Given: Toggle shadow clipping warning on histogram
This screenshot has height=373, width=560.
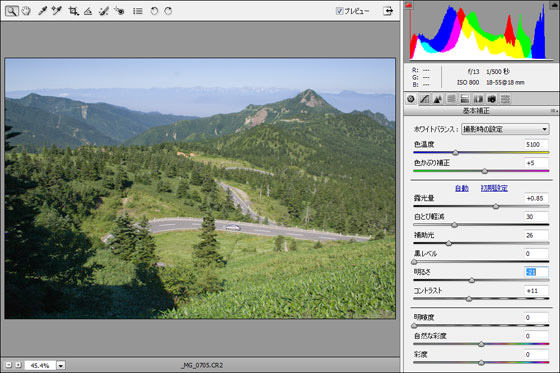Looking at the screenshot, I should click(409, 5).
